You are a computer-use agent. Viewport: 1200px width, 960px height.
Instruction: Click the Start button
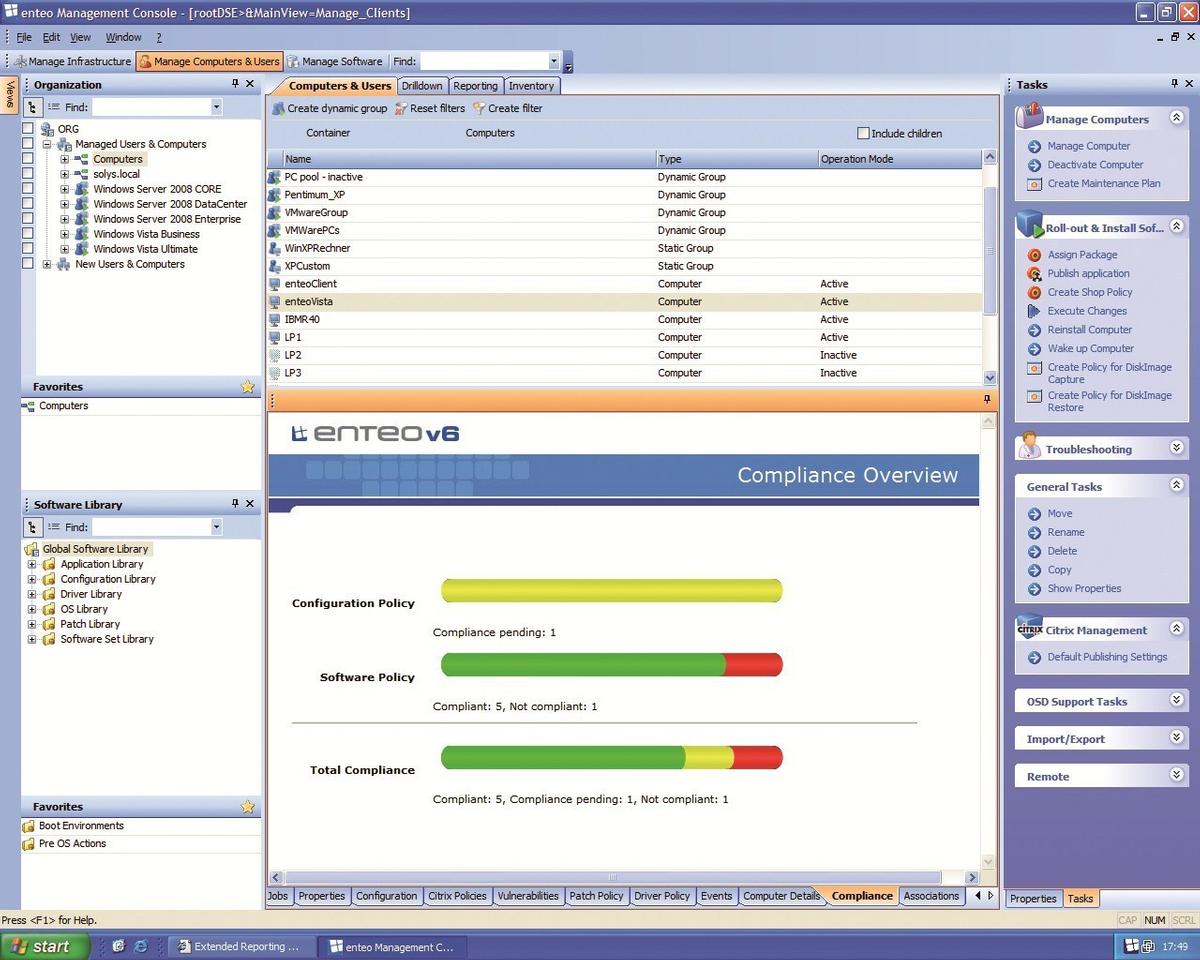point(45,946)
